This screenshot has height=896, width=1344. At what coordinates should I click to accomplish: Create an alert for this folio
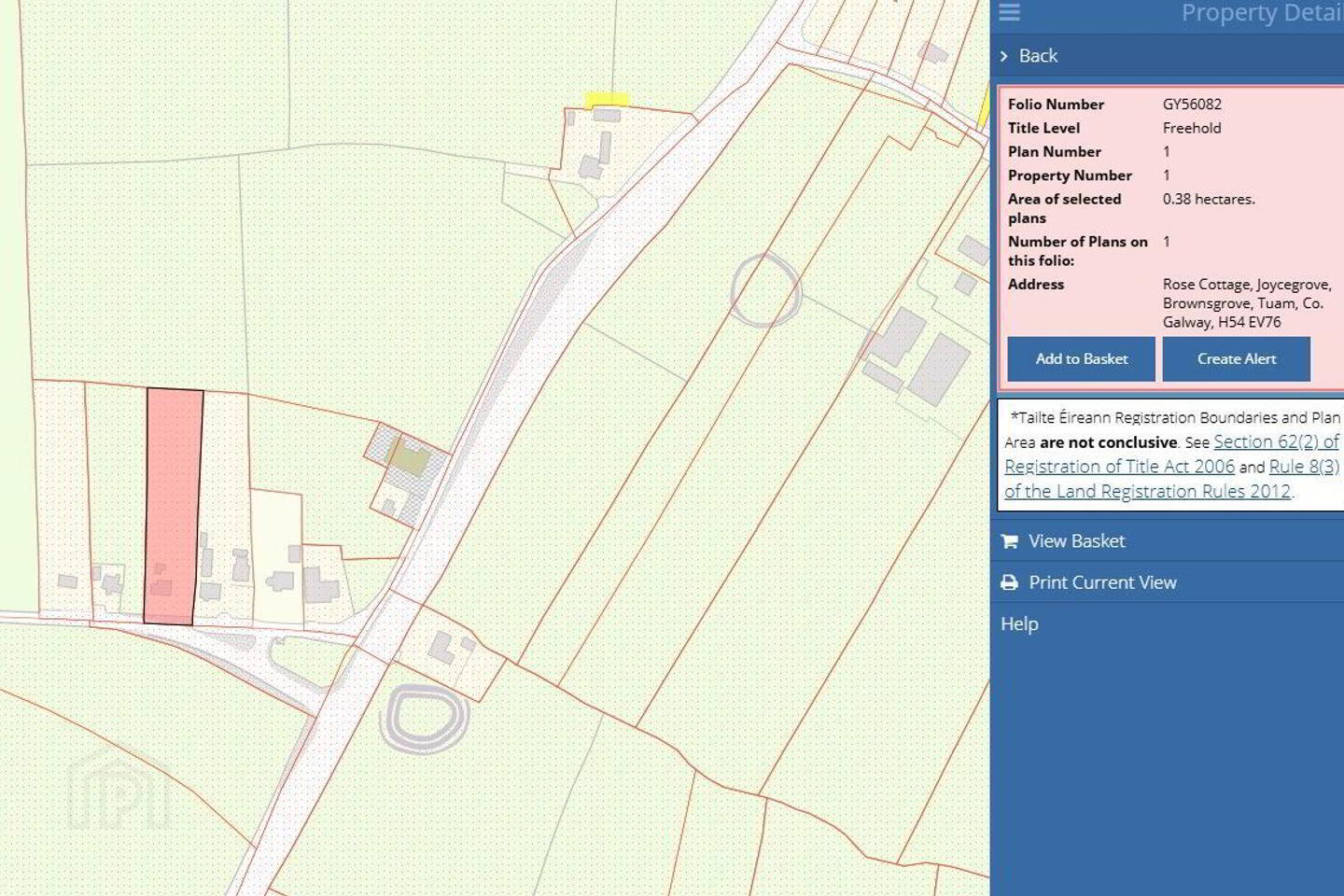(1236, 358)
